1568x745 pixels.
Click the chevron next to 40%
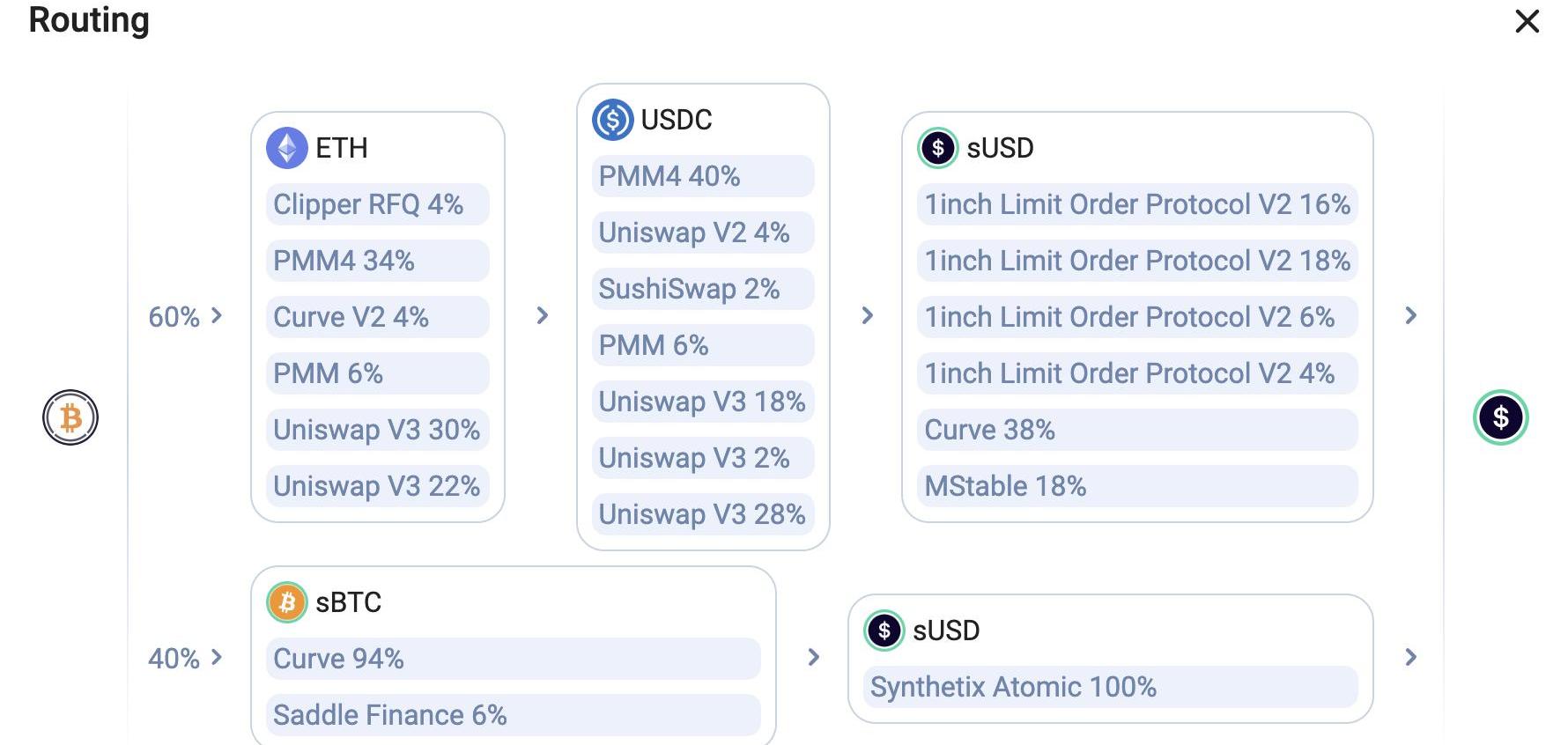coord(217,657)
